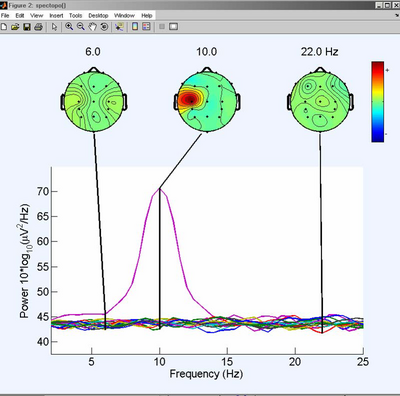Screen dimensions: 400x396
Task: Click the "5" x-axis tick label
Action: pos(92,362)
